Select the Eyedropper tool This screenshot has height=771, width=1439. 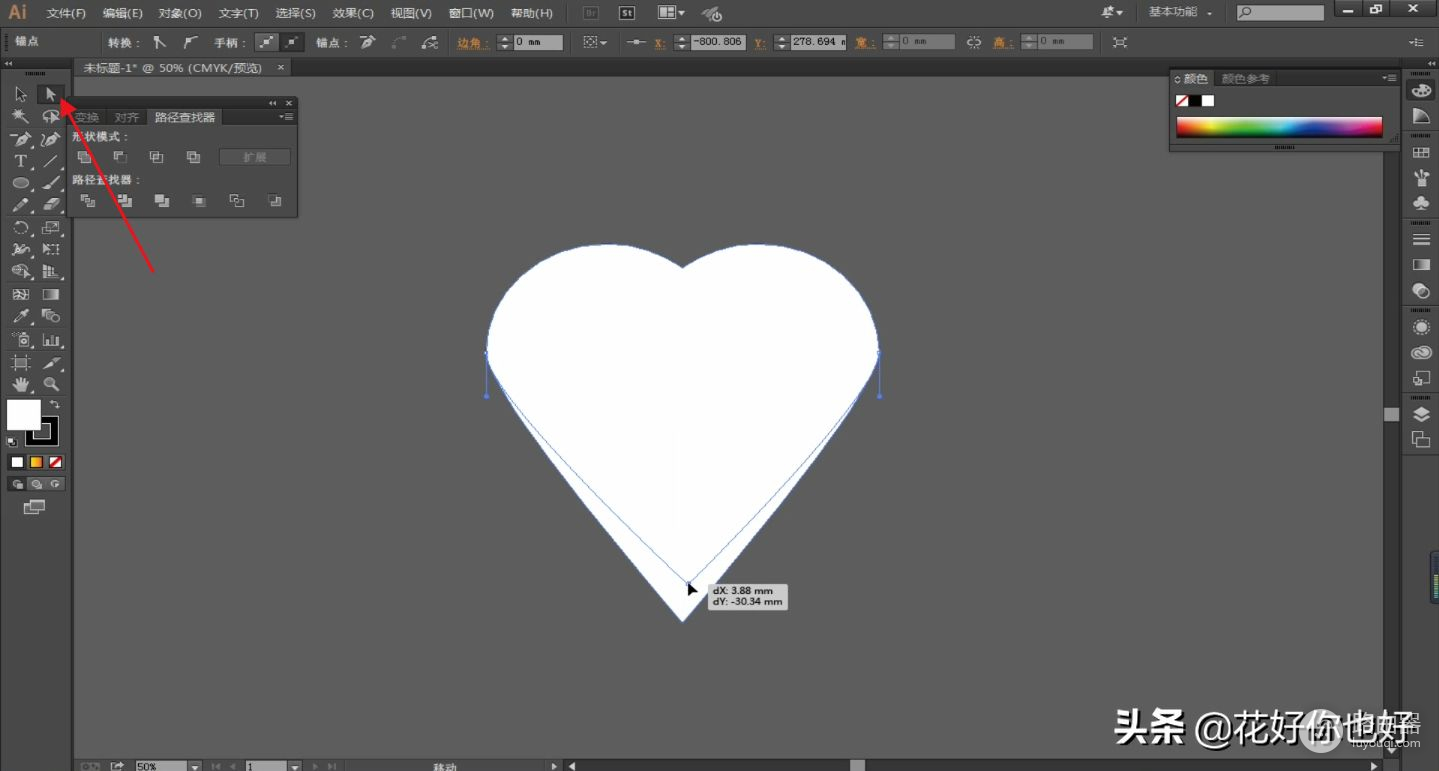[x=20, y=317]
